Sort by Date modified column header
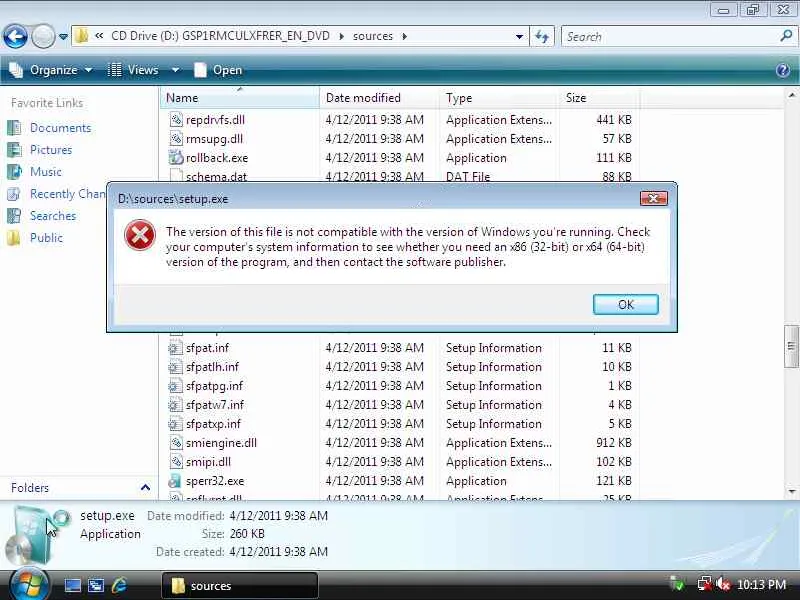This screenshot has width=800, height=600. [x=379, y=97]
